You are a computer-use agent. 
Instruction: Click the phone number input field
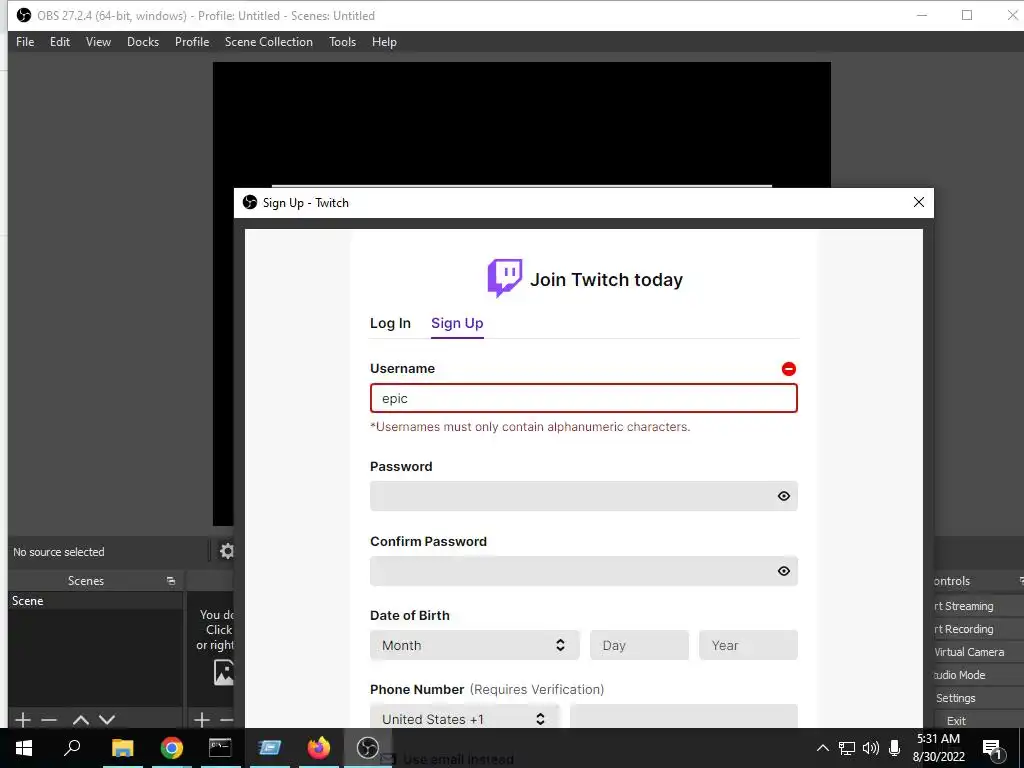coord(683,718)
